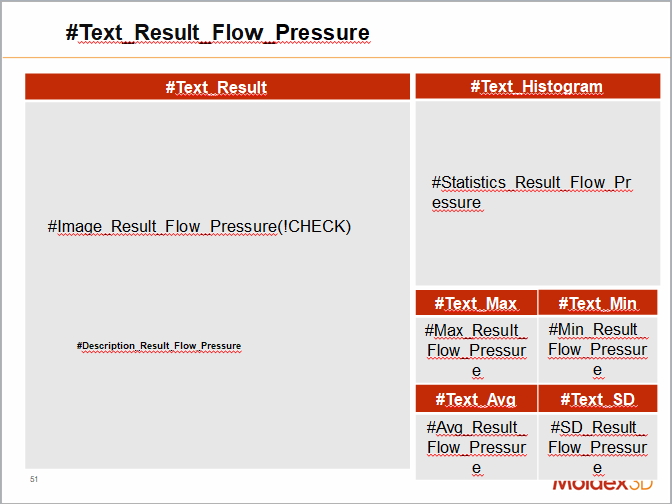672x504 pixels.
Task: Click the #Text_Histogram red header
Action: (x=537, y=86)
